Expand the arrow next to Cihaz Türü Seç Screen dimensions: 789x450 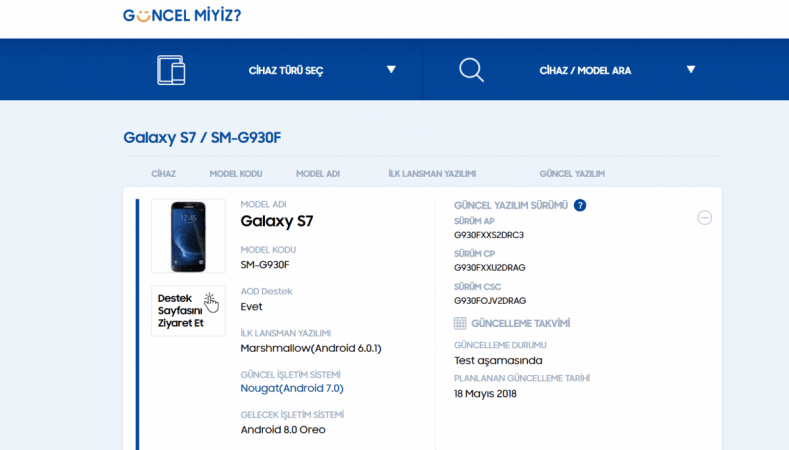pyautogui.click(x=391, y=69)
